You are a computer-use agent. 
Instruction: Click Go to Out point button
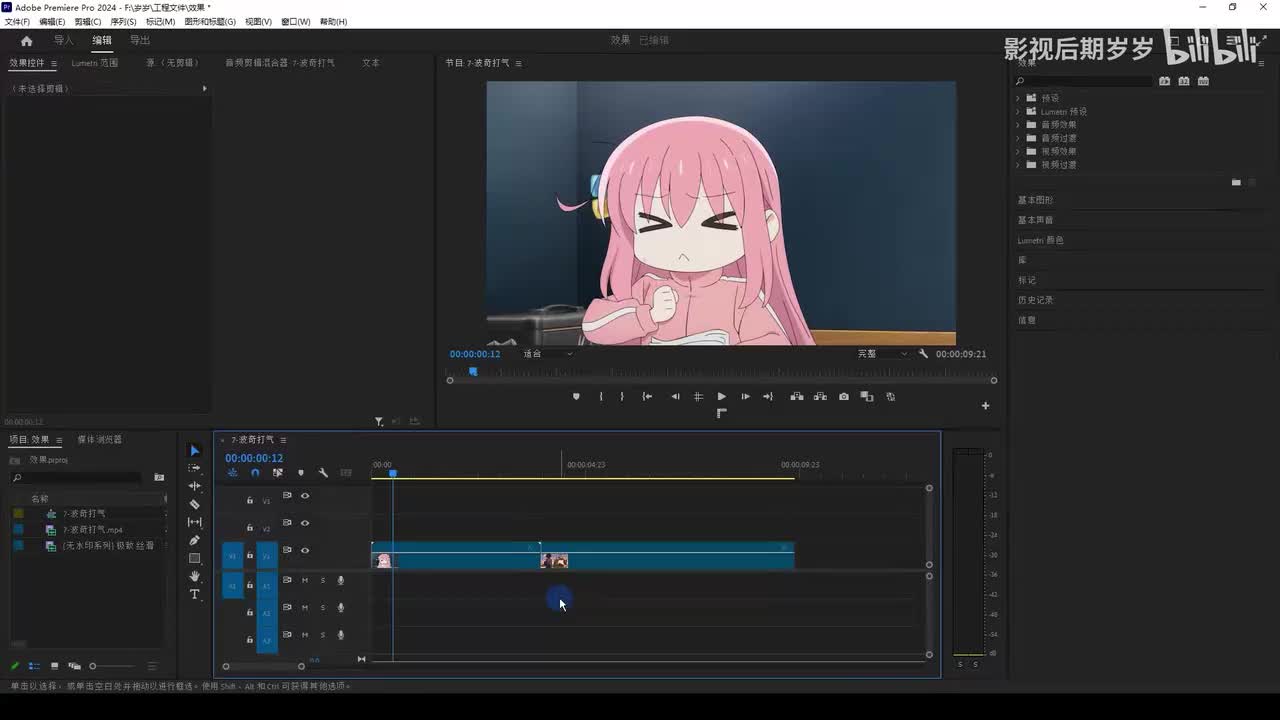[768, 397]
